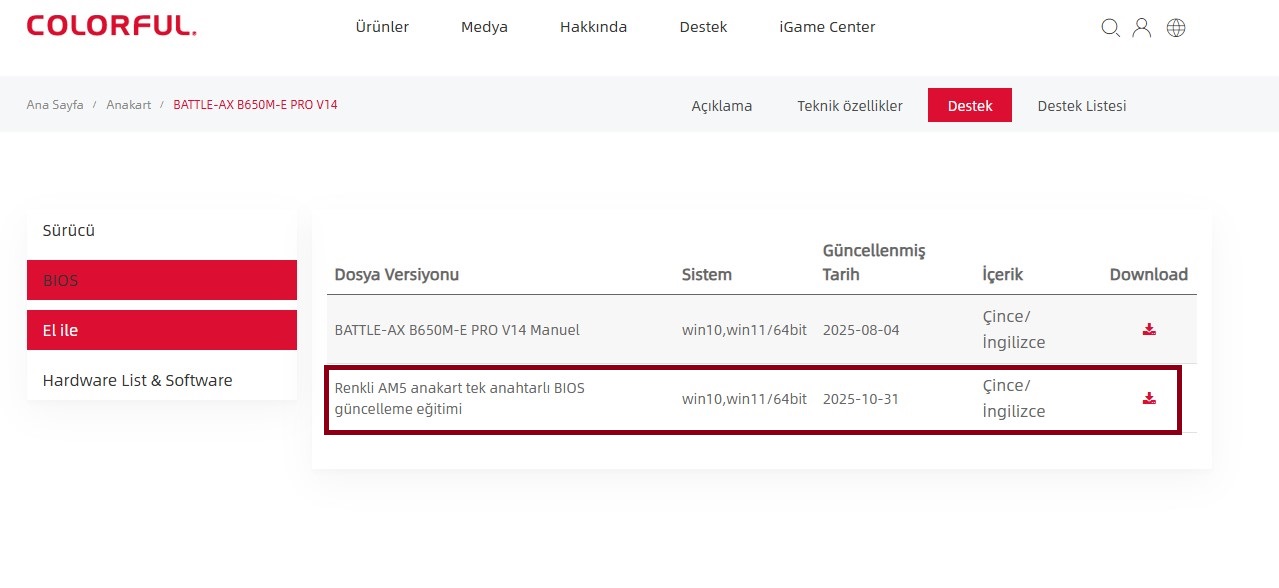Download the BATTLE-AX B650M-E PRO V14 Manuel file
Viewport: 1279px width, 588px height.
pos(1149,329)
